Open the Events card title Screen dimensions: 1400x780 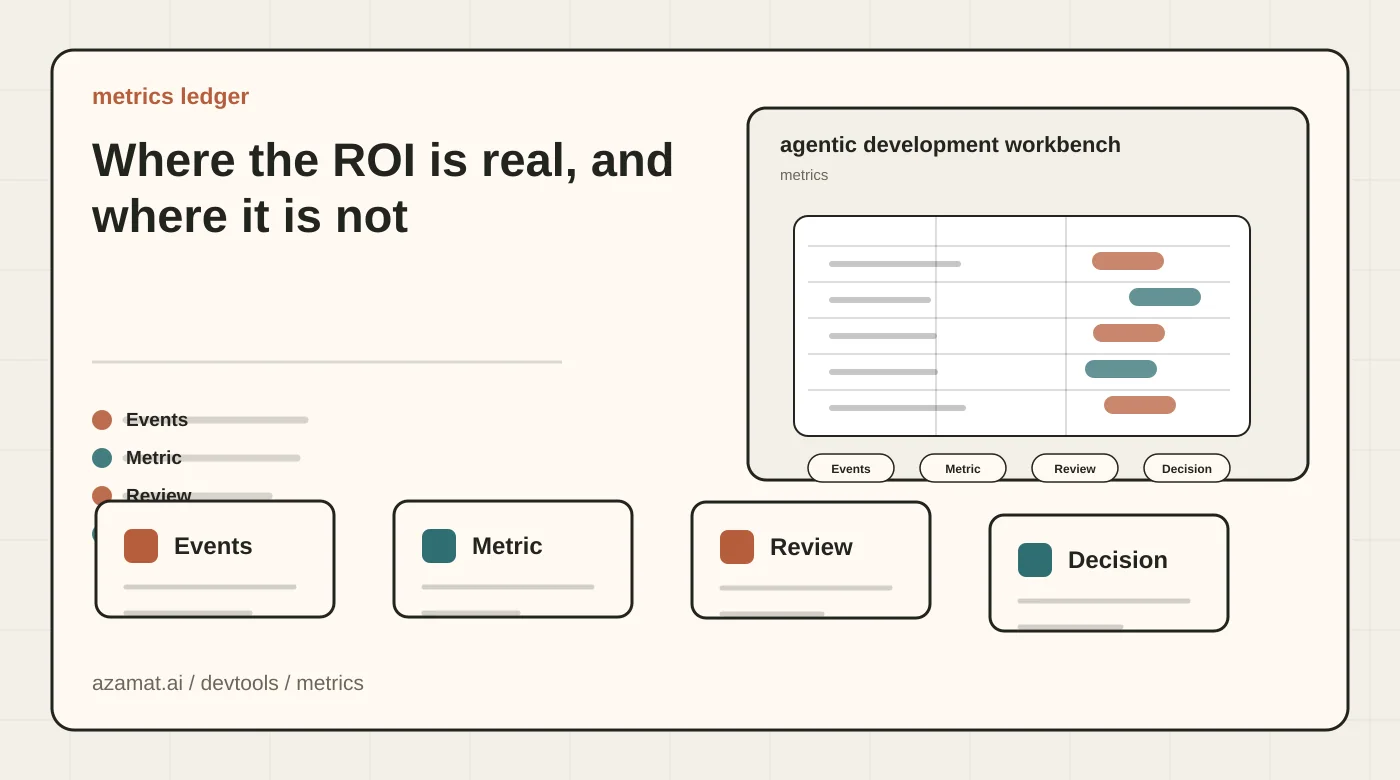(x=213, y=546)
